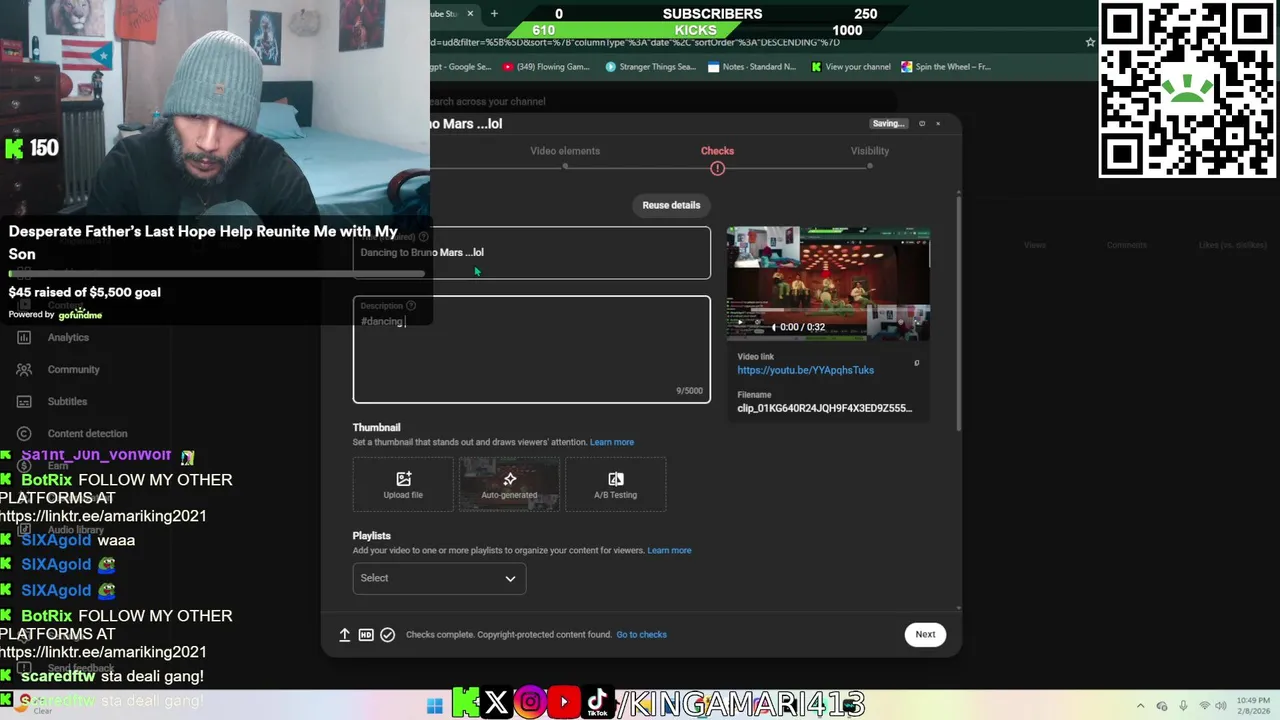Copy the video link with the copy icon
The height and width of the screenshot is (720, 1280).
pos(917,363)
